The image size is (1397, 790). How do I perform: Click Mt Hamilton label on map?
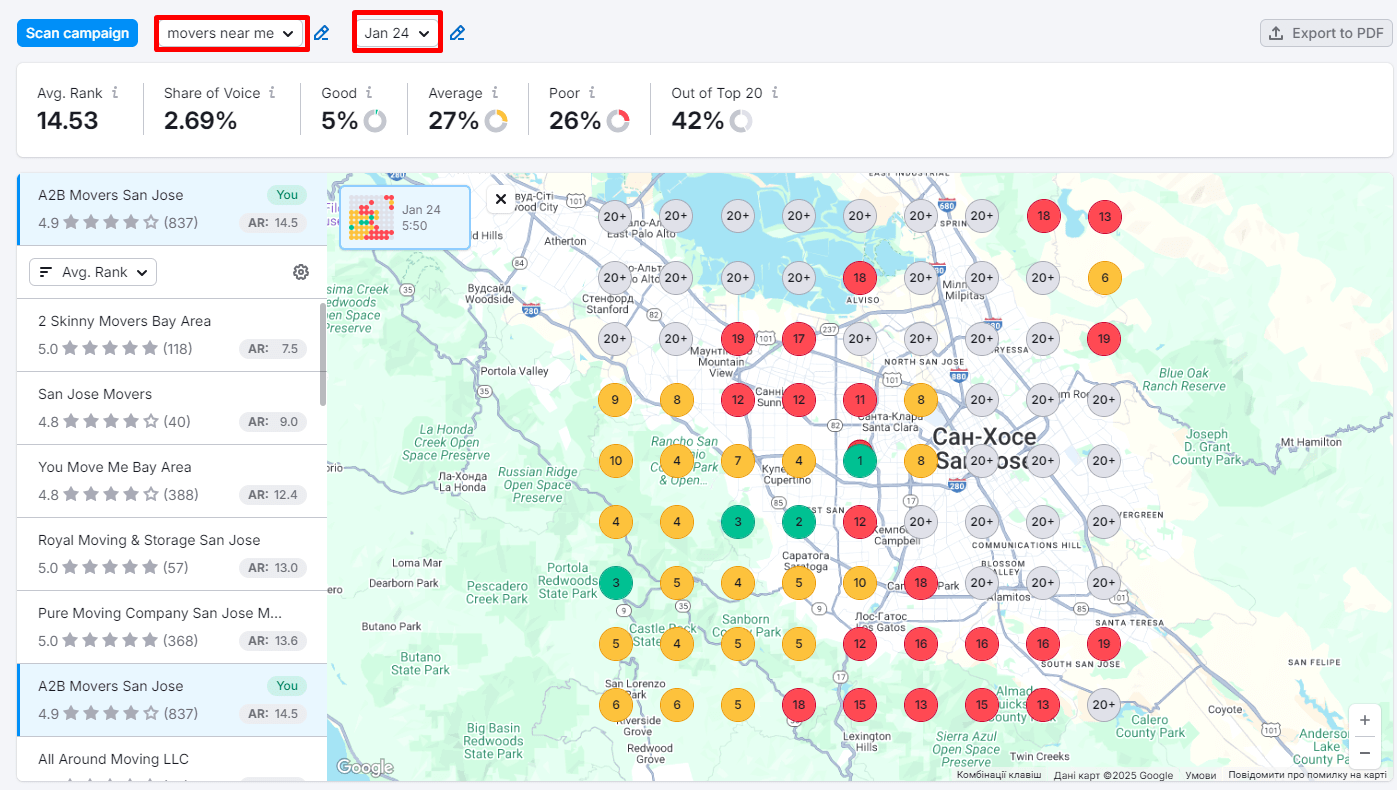click(x=1310, y=441)
